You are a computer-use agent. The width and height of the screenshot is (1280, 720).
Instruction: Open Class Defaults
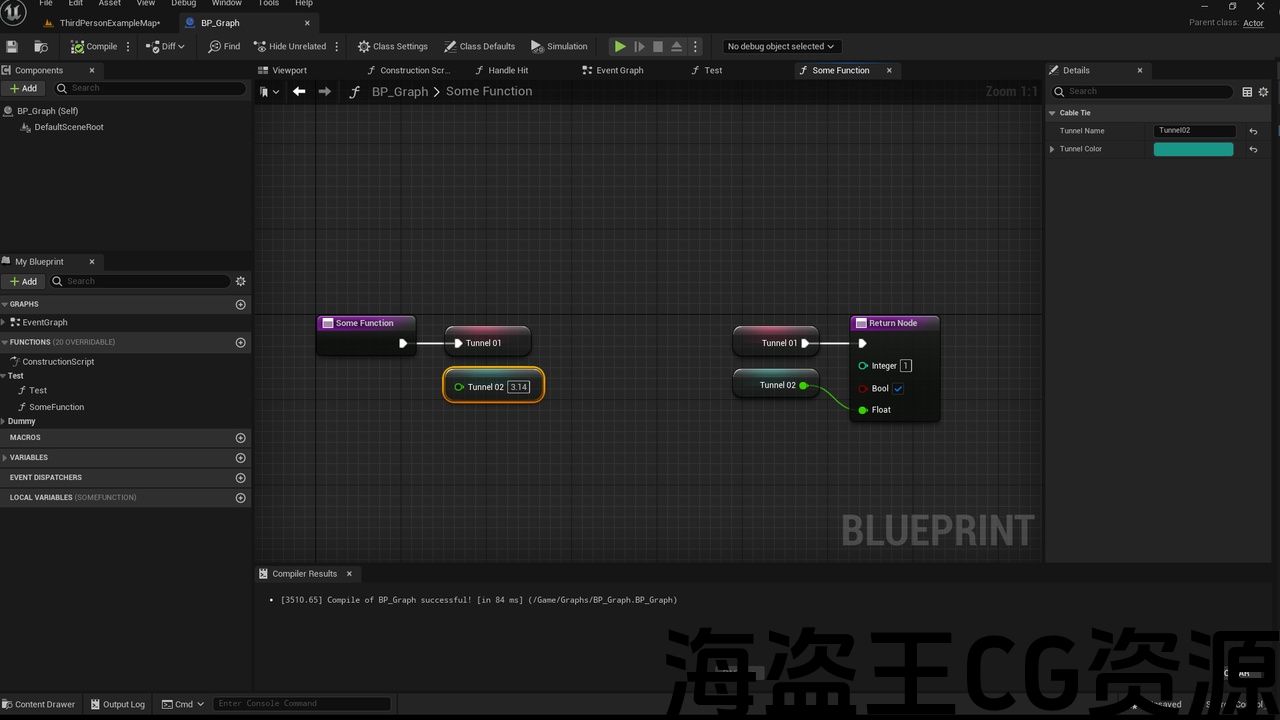480,46
